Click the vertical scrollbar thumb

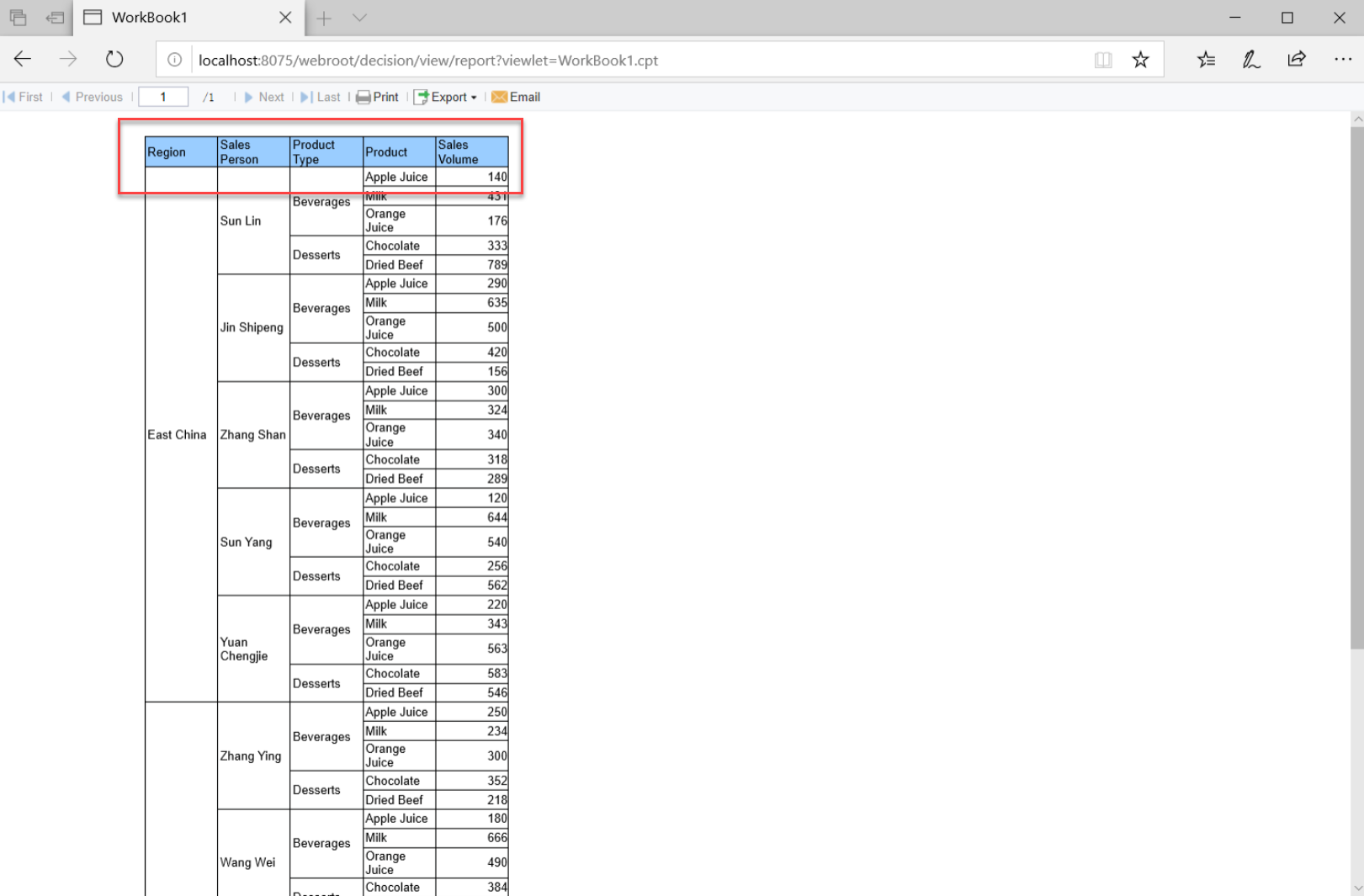point(1356,387)
